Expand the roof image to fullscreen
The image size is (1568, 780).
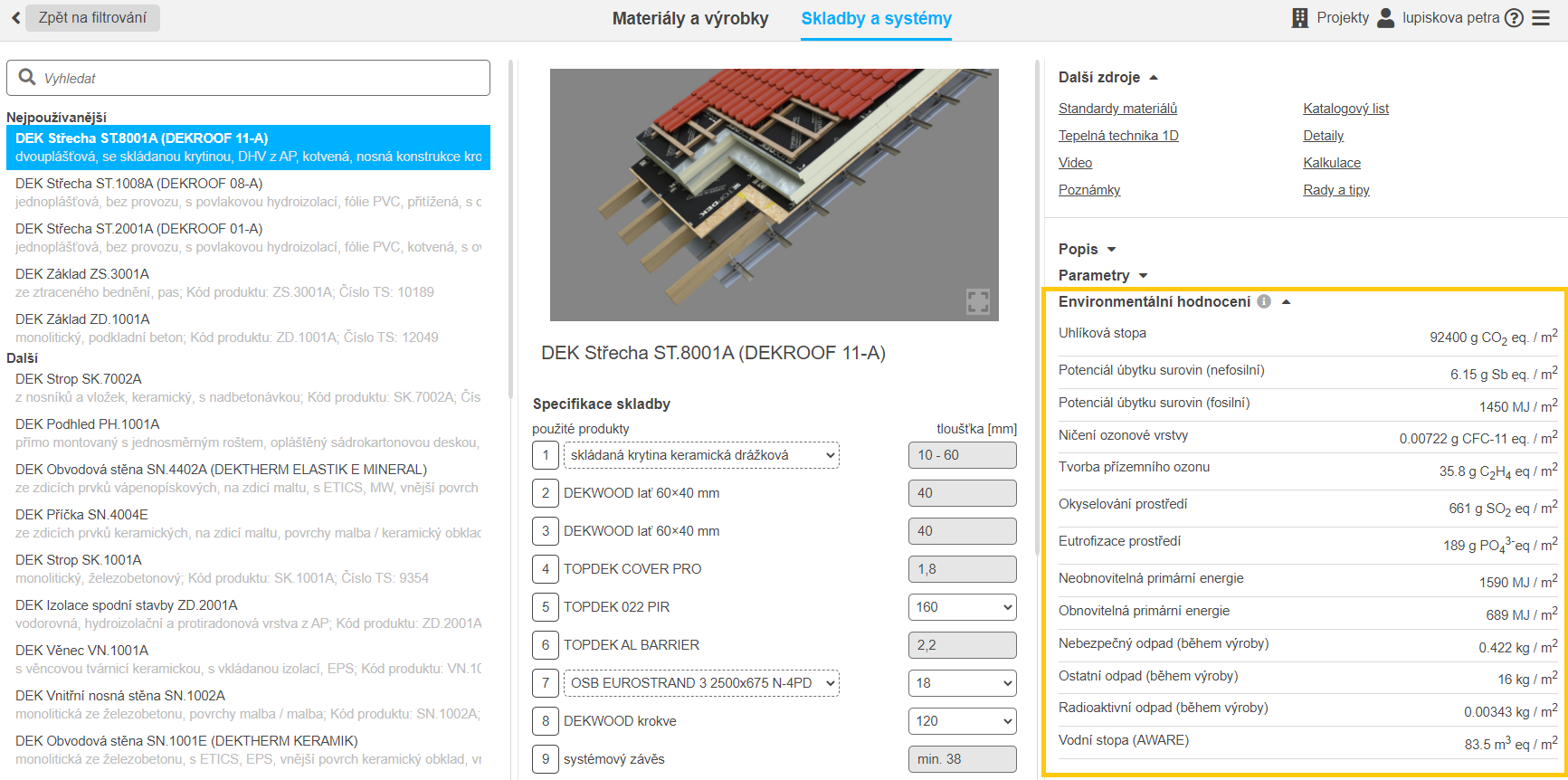click(x=978, y=300)
